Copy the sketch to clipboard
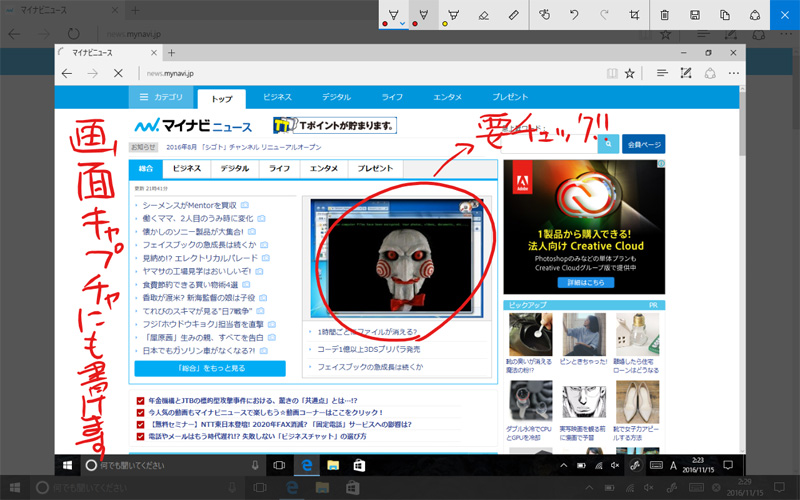 (x=724, y=15)
